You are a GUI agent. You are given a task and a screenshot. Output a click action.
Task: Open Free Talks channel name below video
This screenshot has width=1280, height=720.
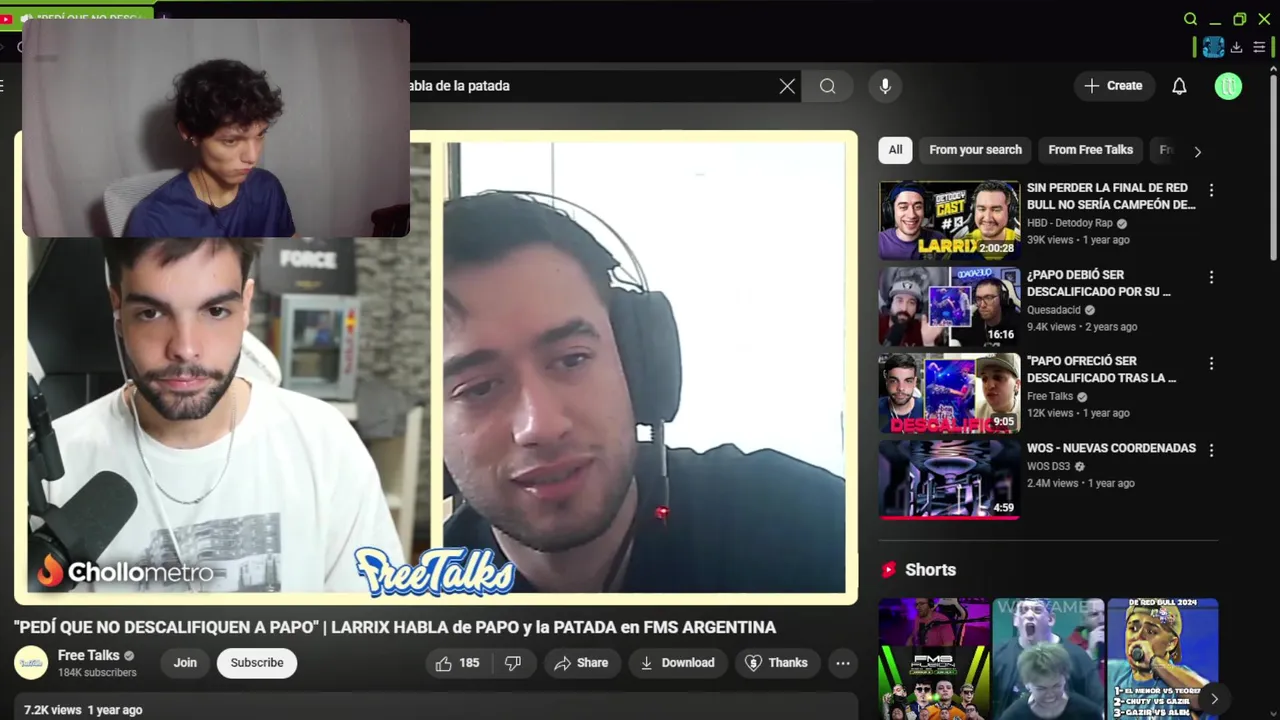pyautogui.click(x=88, y=655)
